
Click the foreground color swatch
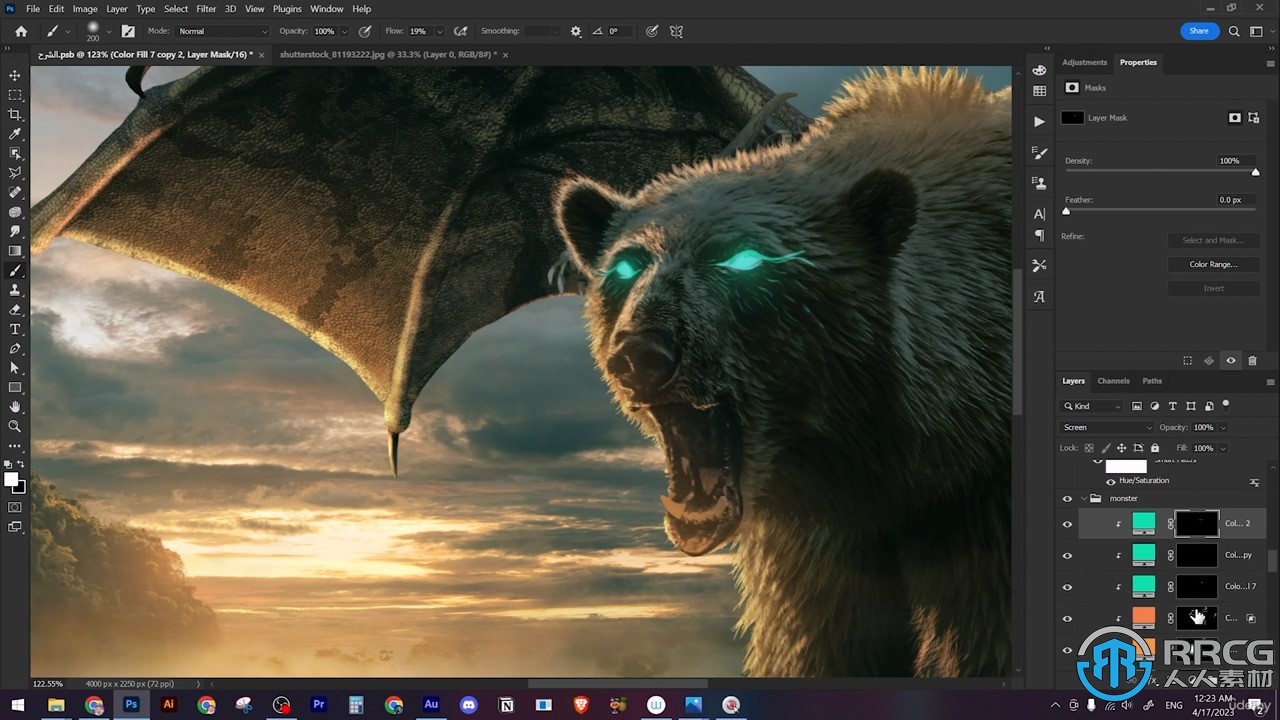click(11, 480)
